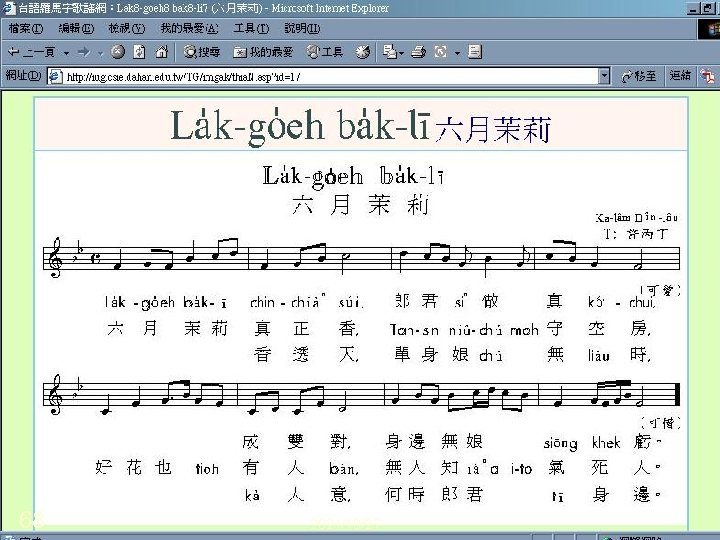The height and width of the screenshot is (540, 720).
Task: Click the 工具 toolbar button
Action: tap(325, 52)
